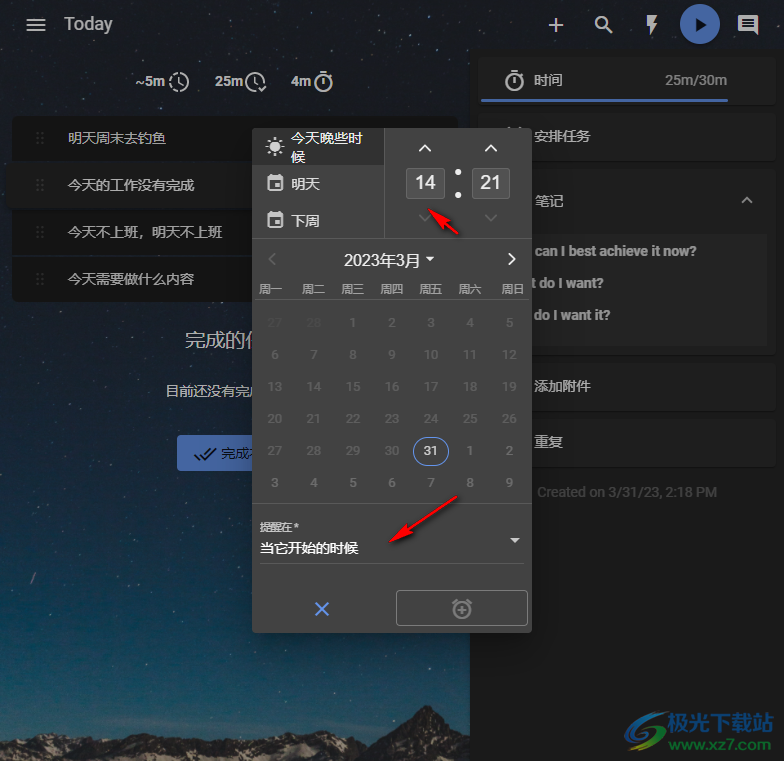Click the hour input field showing 14

point(425,183)
